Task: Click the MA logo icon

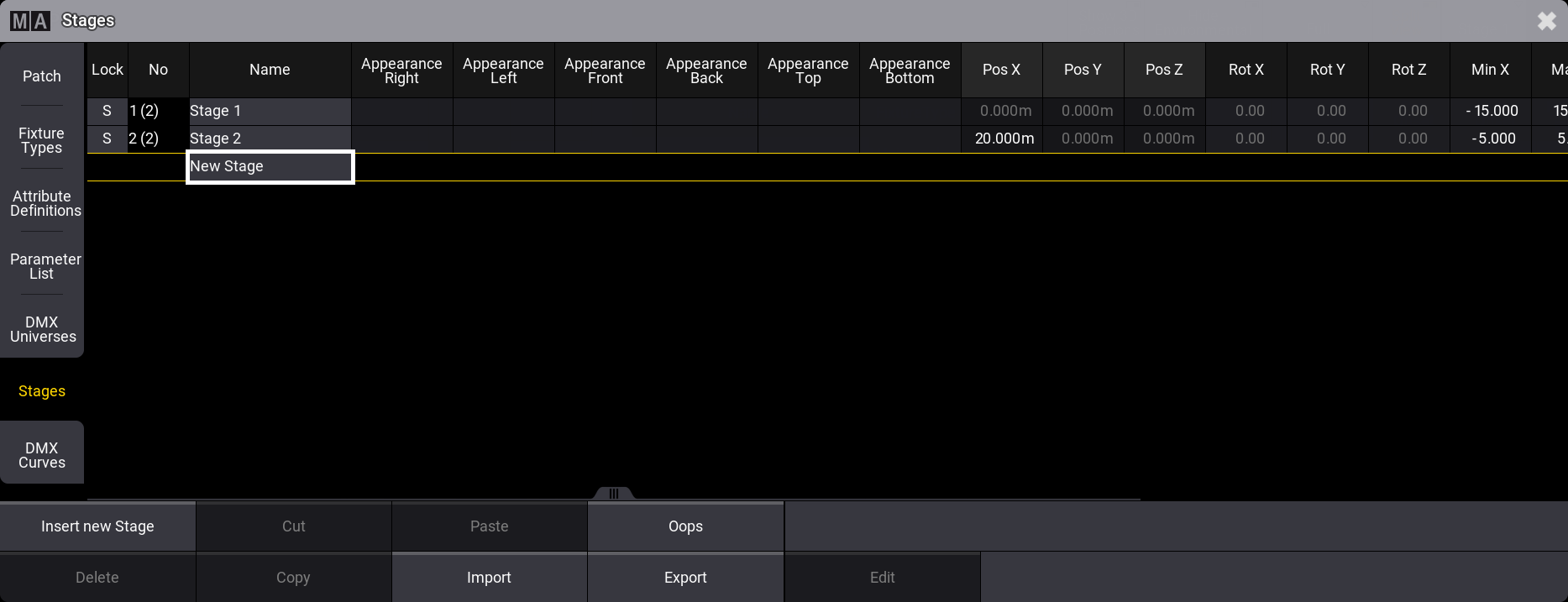Action: coord(30,20)
